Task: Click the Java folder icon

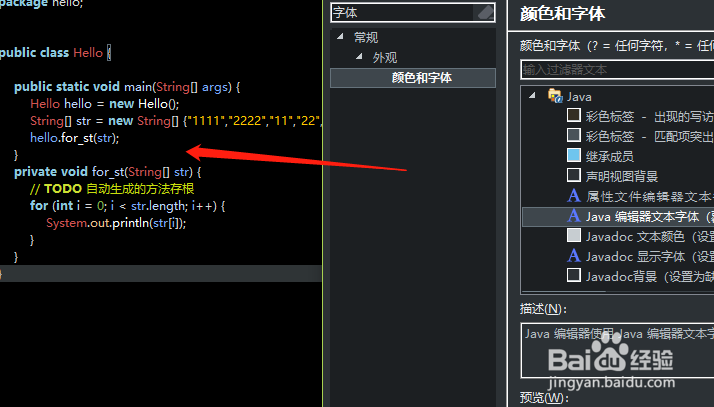Action: 555,96
